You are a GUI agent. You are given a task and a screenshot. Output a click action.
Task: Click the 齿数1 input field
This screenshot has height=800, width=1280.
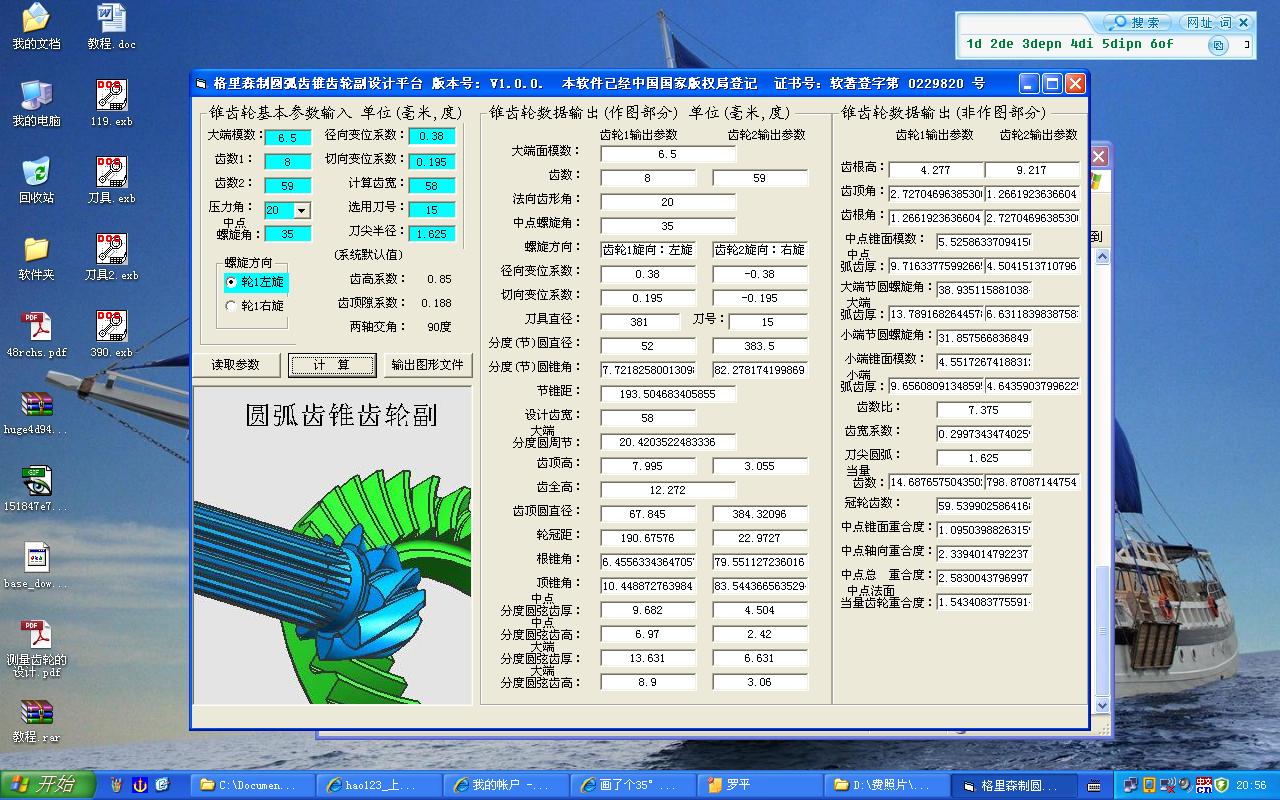pyautogui.click(x=288, y=161)
